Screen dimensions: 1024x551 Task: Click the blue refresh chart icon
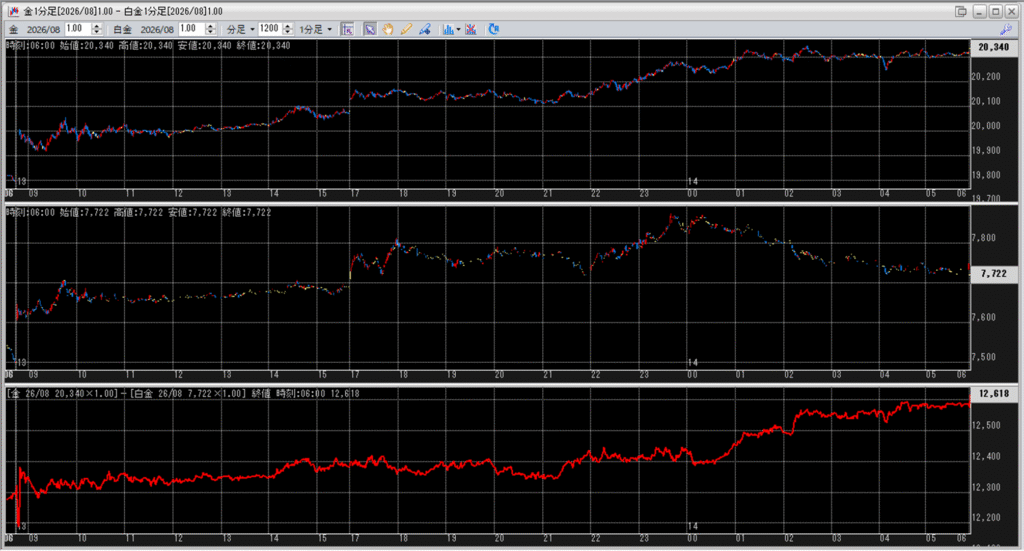tap(492, 29)
